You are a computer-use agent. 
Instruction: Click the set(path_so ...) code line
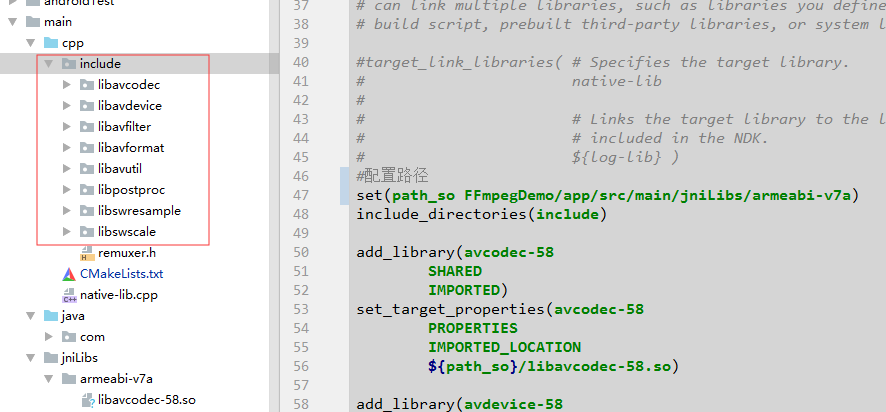click(607, 196)
